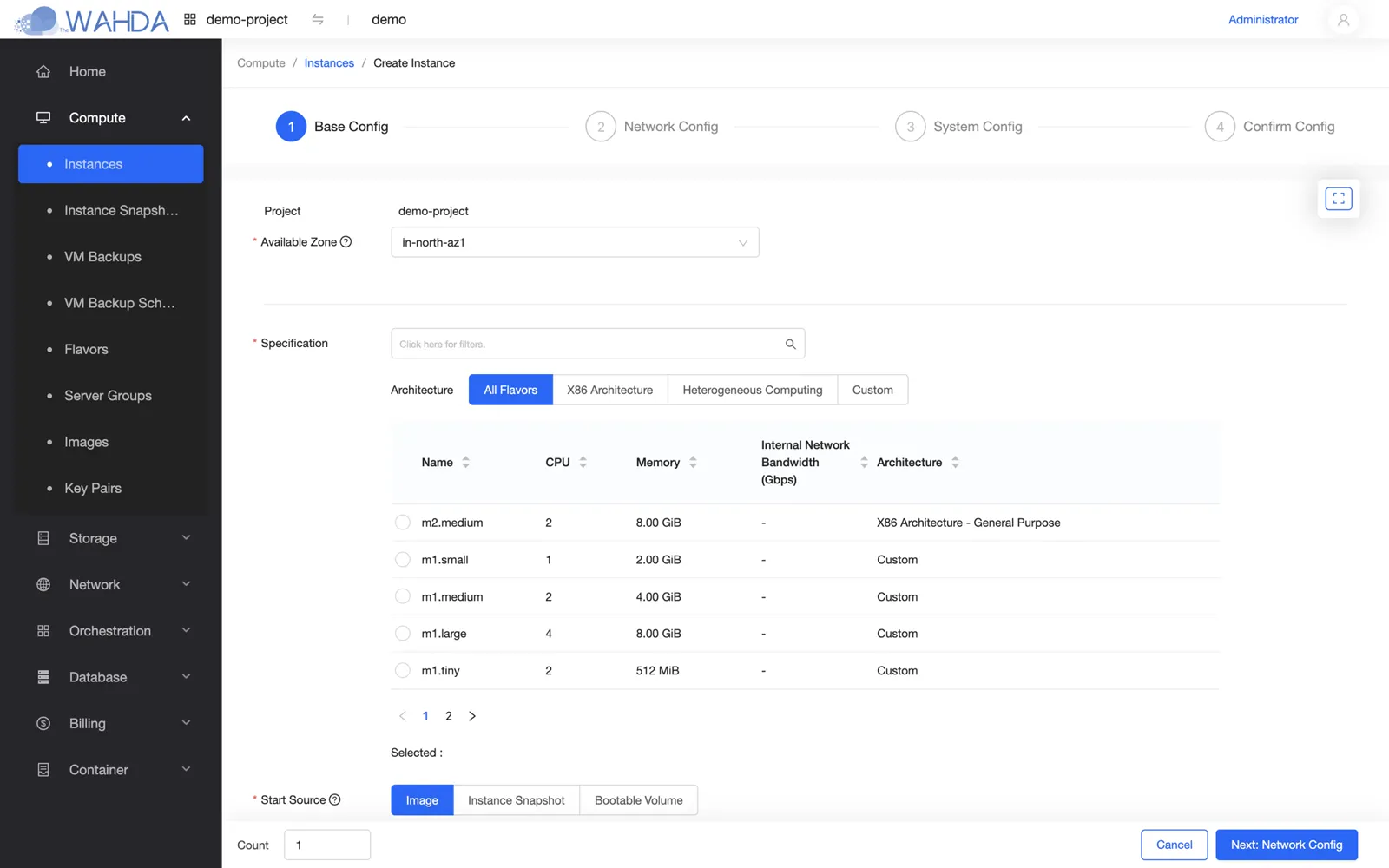Toggle the fullscreen expand icon
1389x868 pixels.
1339,199
